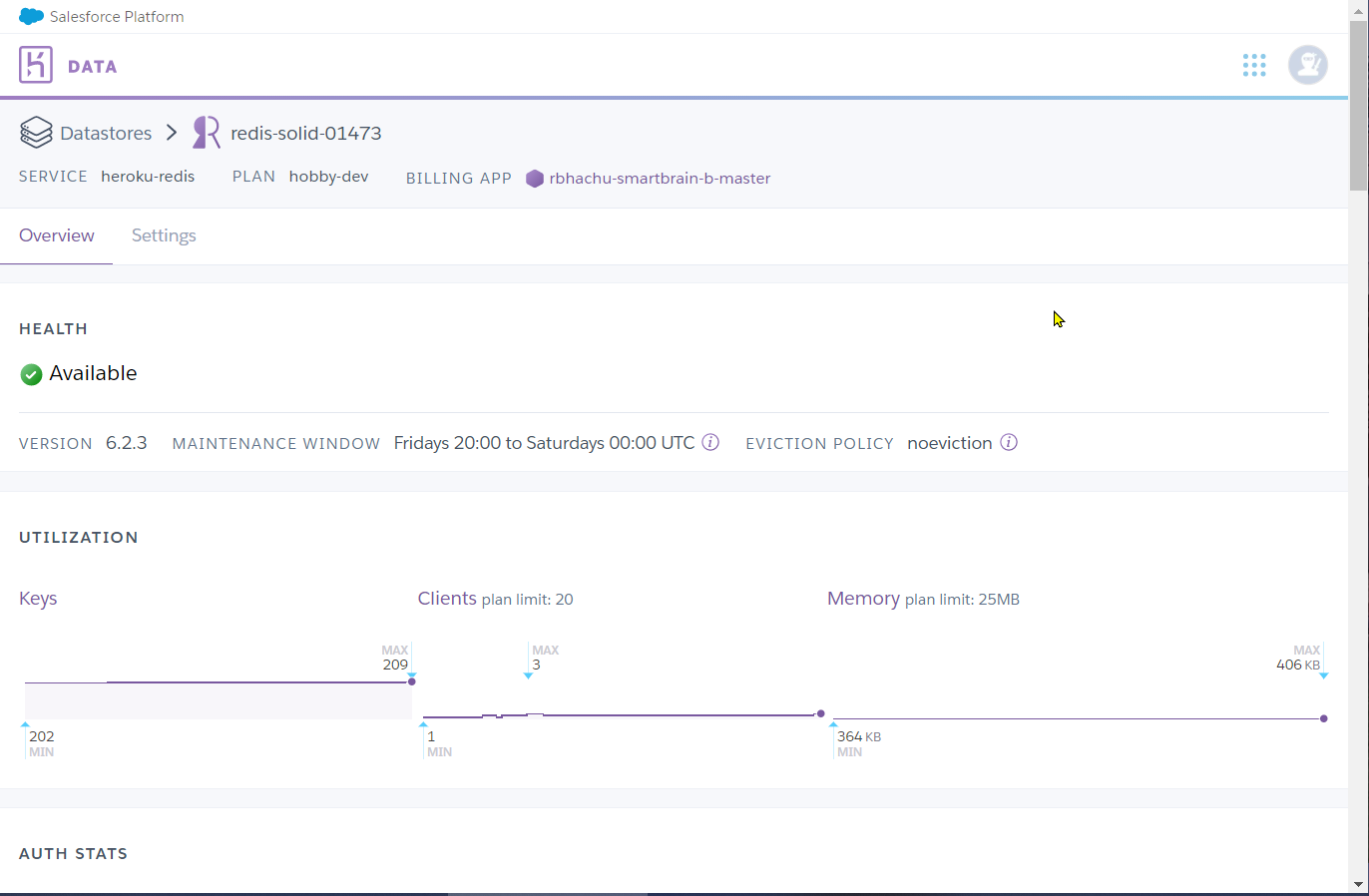Viewport: 1369px width, 896px height.
Task: Click the vertical scrollbar thumb
Action: [x=1358, y=105]
